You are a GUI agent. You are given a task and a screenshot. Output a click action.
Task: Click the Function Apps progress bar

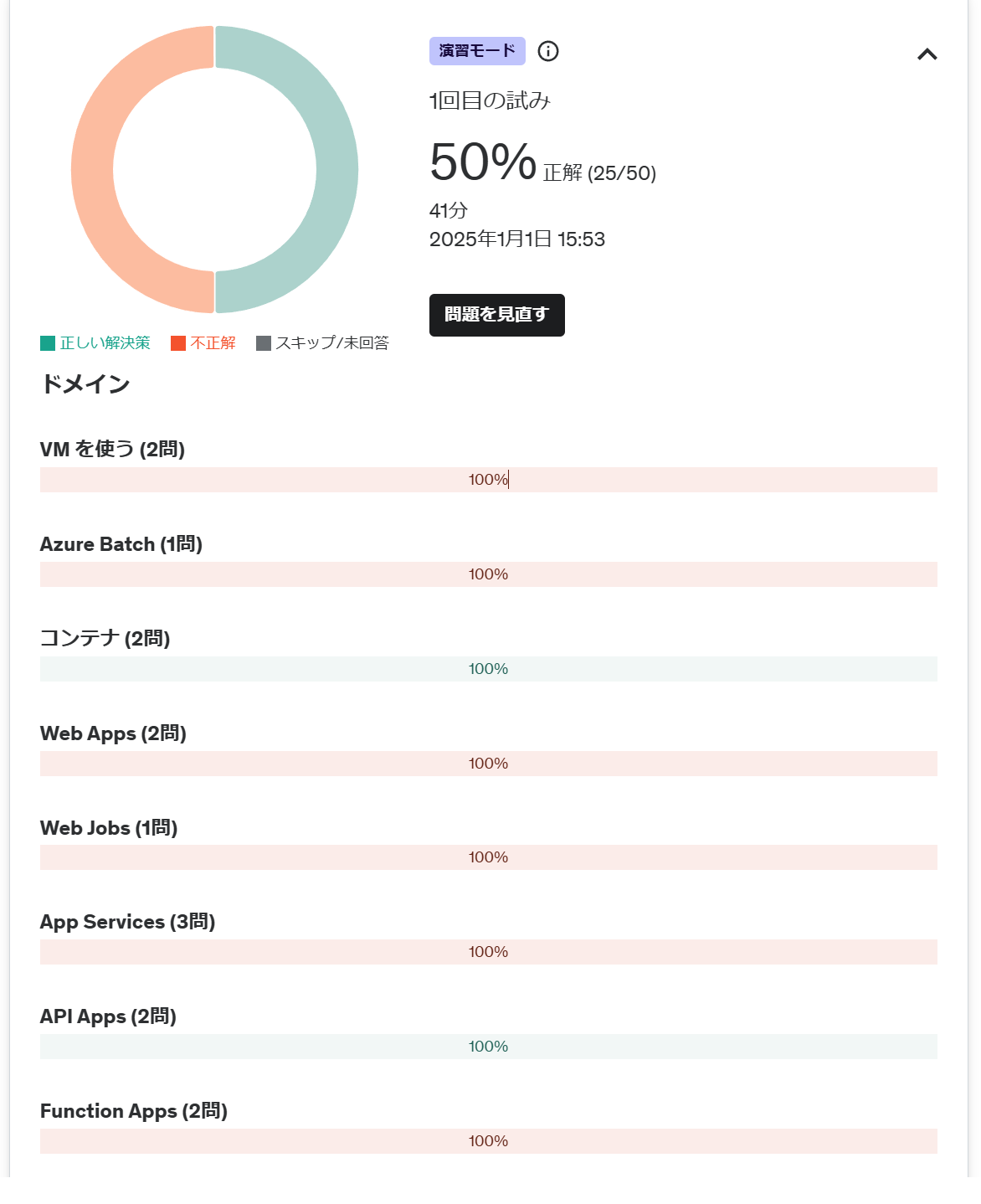[488, 1141]
